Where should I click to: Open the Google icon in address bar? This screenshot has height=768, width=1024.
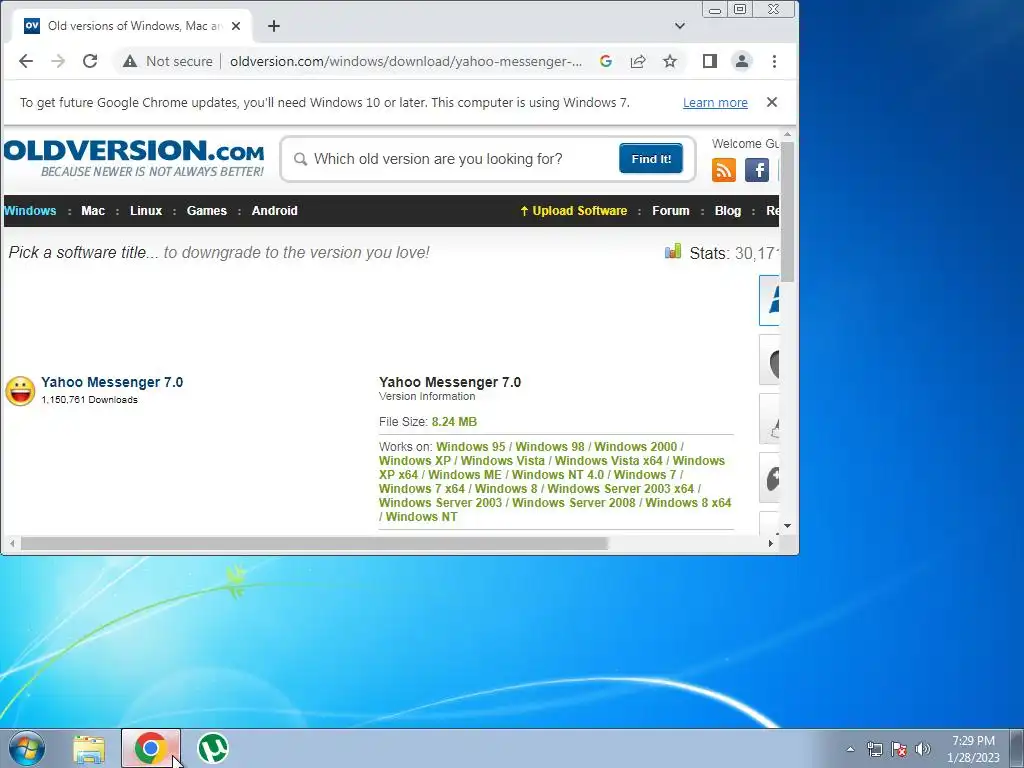pos(606,61)
